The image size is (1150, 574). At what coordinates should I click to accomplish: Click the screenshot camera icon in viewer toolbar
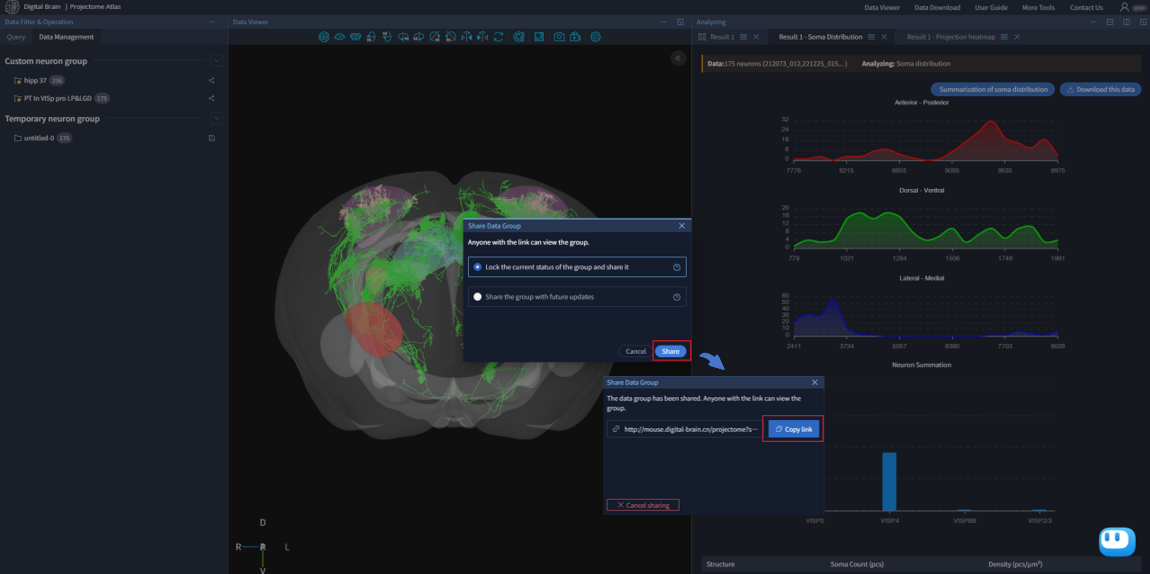point(559,37)
